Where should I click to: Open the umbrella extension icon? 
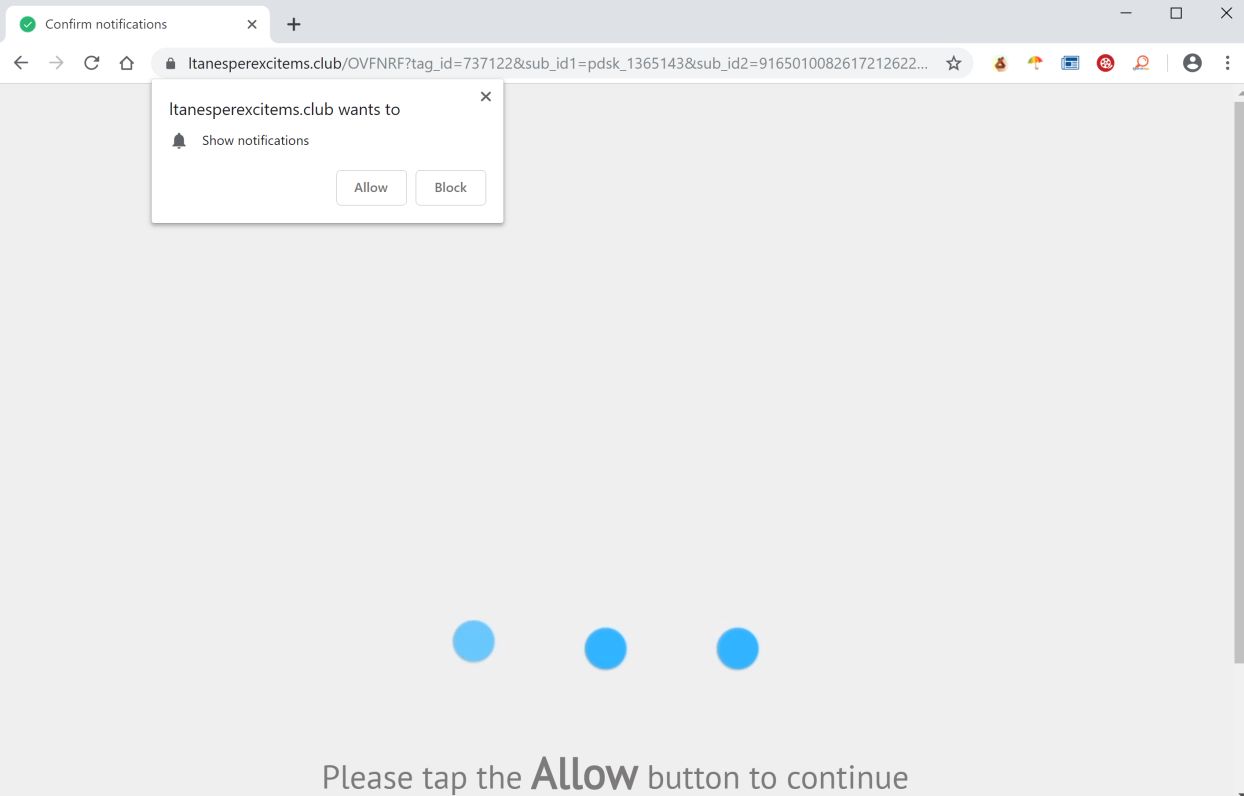pyautogui.click(x=1035, y=63)
